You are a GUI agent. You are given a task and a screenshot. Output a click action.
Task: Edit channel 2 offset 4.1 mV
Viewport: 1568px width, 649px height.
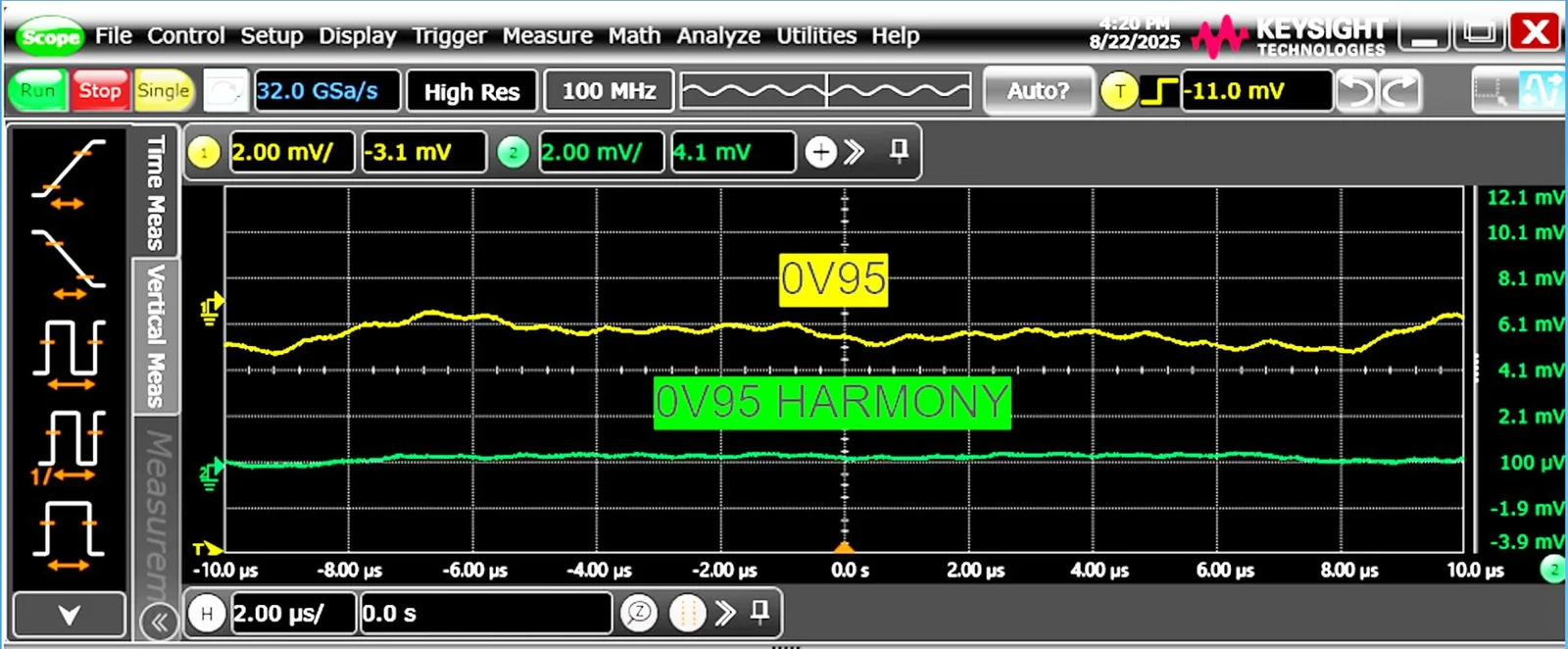(x=732, y=152)
